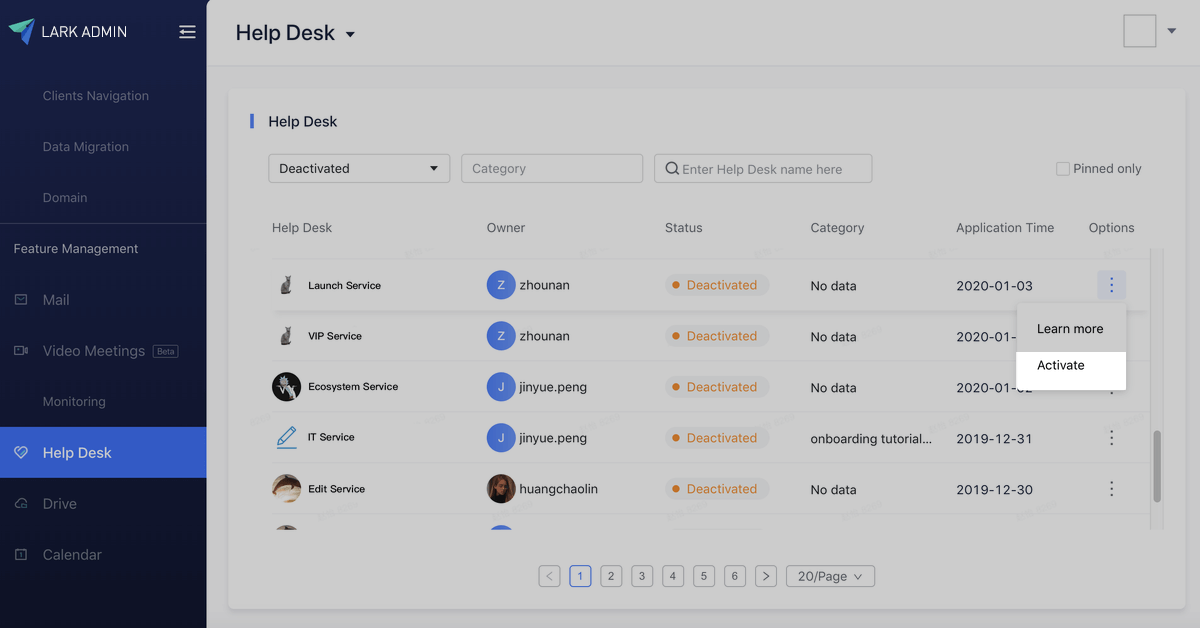This screenshot has height=628, width=1200.
Task: Select Activate from the options menu
Action: (x=1061, y=366)
